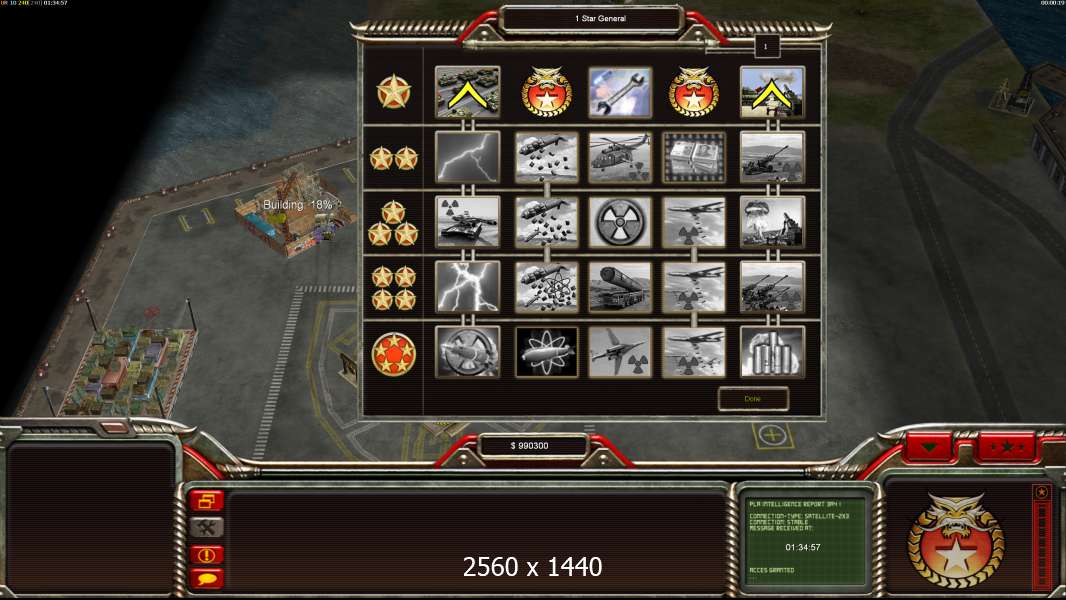Open the general's stars promotion button

(1006, 447)
